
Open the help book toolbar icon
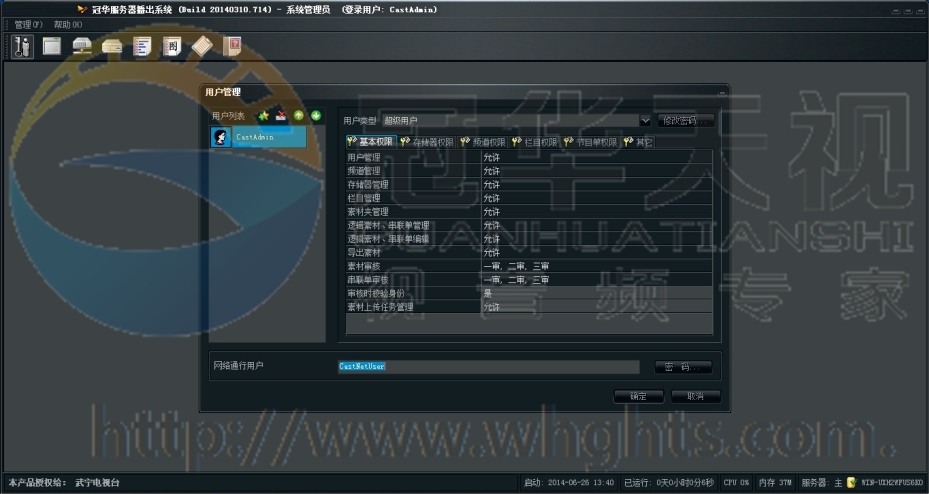pyautogui.click(x=232, y=46)
